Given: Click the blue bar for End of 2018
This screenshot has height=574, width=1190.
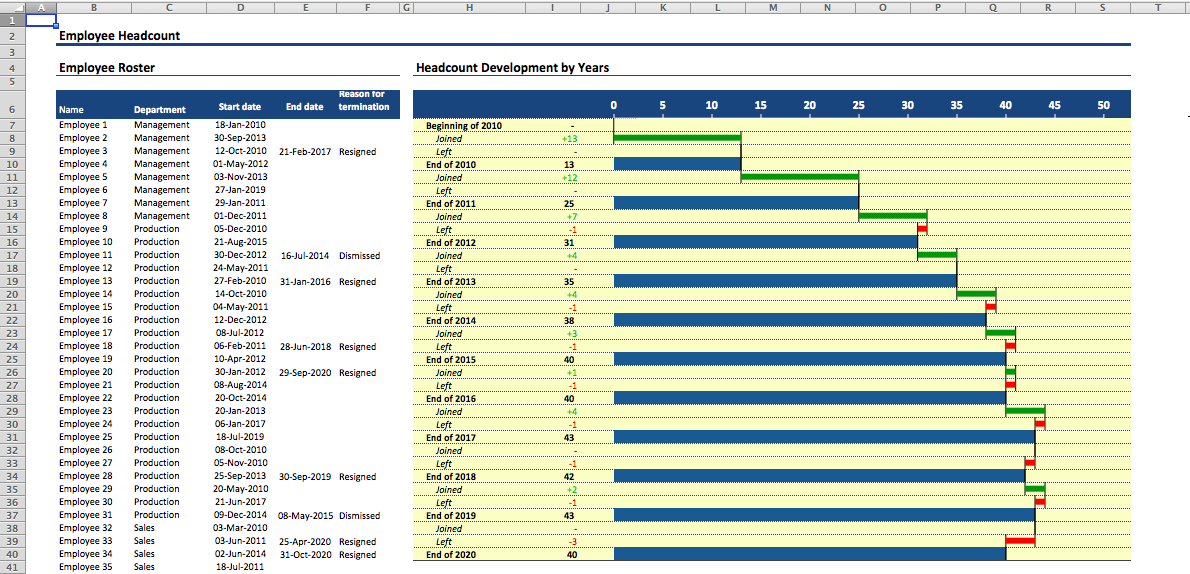Looking at the screenshot, I should [819, 476].
